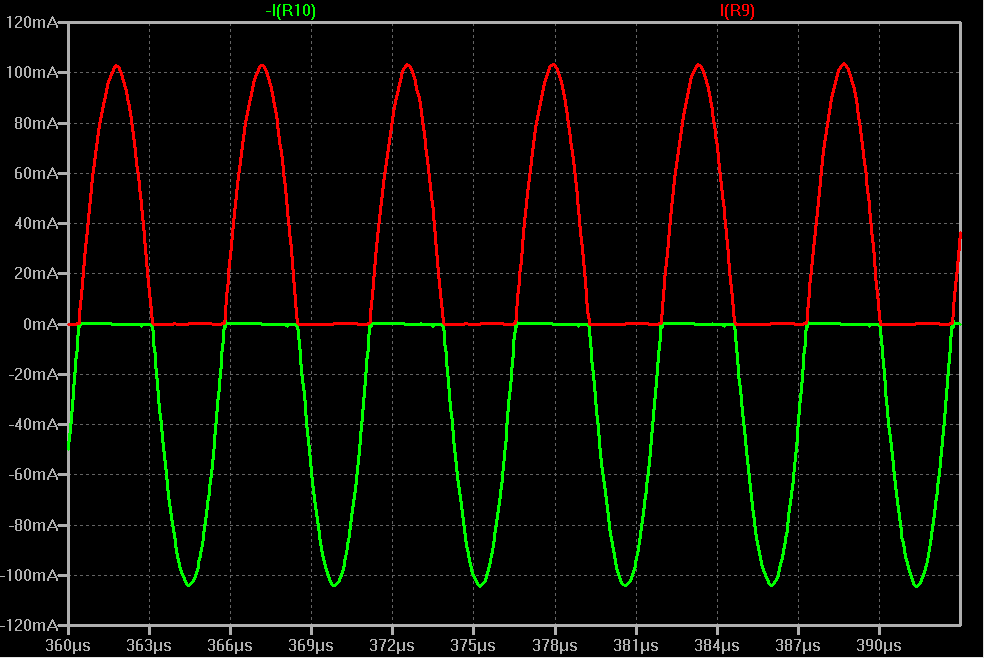Click the -20mA y-axis label

(33, 375)
